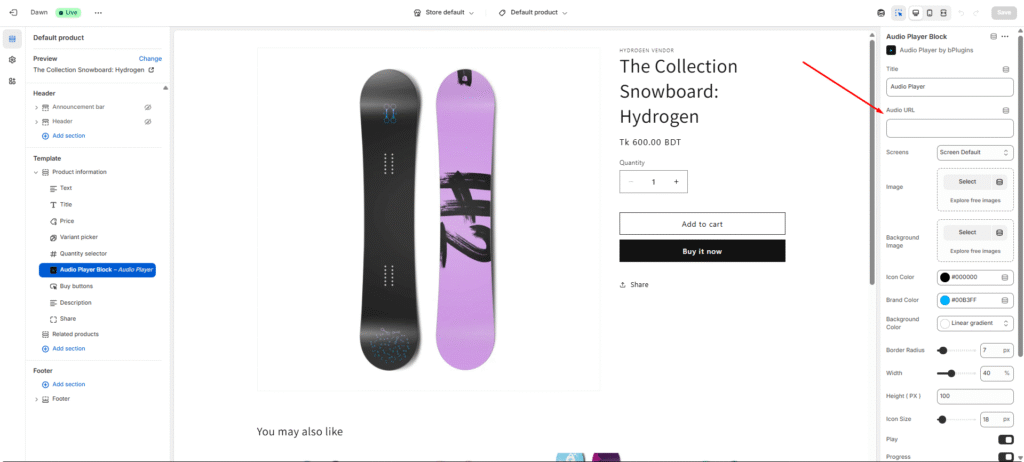Select the Description block
Viewport: 1024px width, 462px height.
[x=75, y=302]
